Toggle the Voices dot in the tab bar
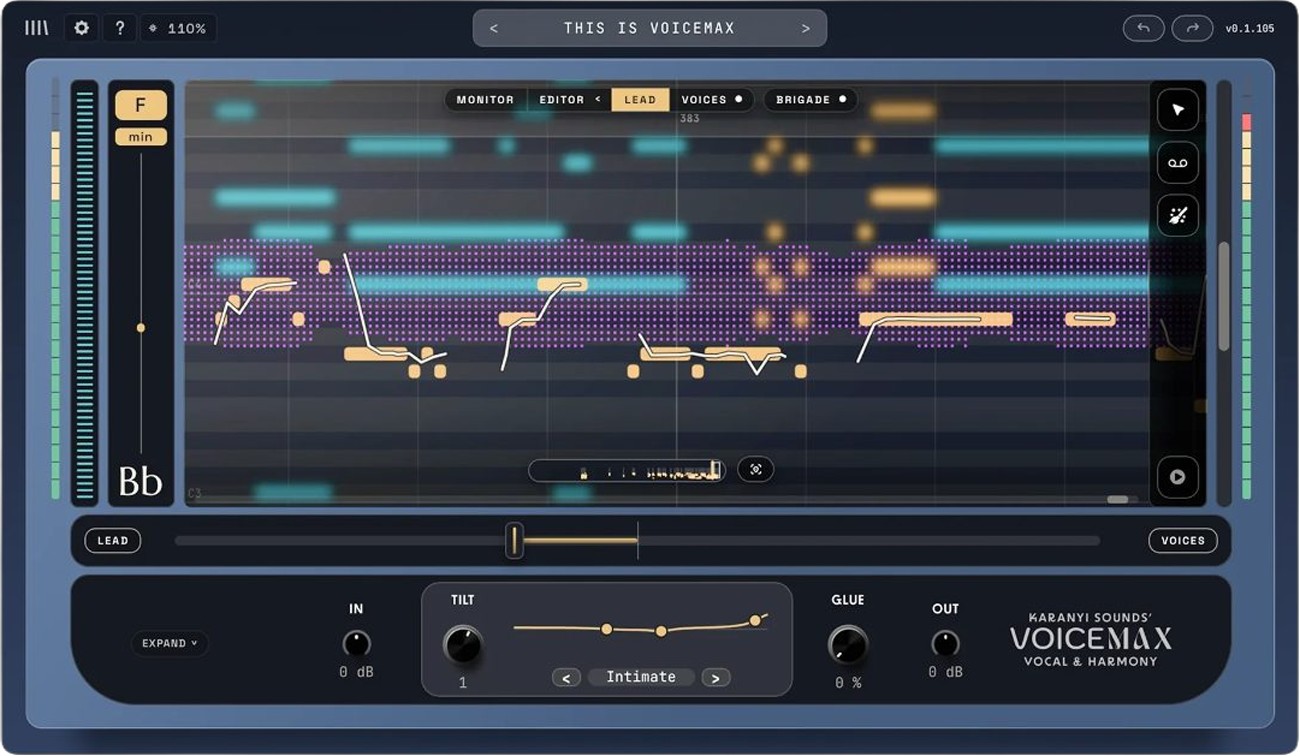 tap(739, 99)
